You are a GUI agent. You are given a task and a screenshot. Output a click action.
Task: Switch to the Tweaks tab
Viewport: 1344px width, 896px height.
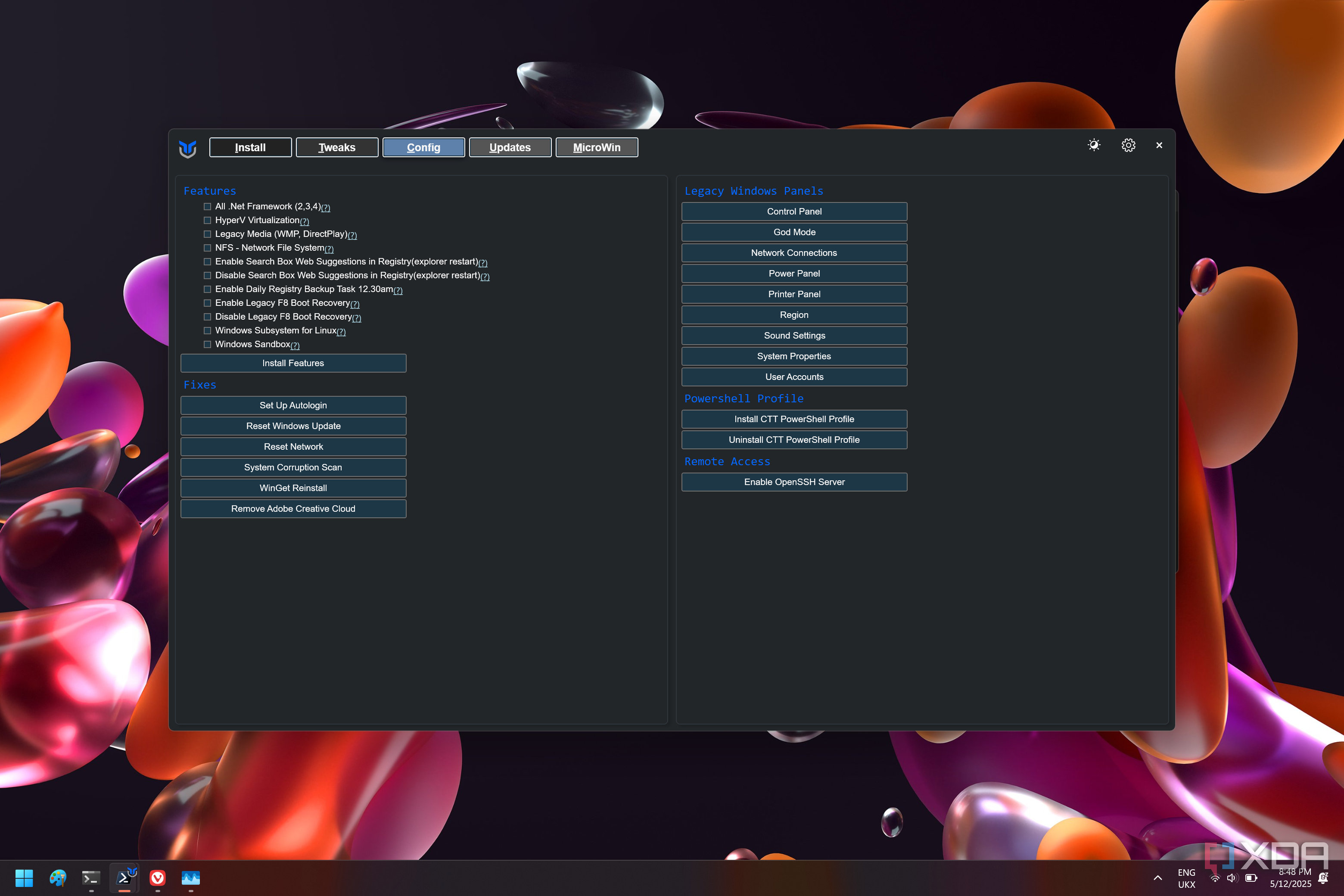pos(336,147)
